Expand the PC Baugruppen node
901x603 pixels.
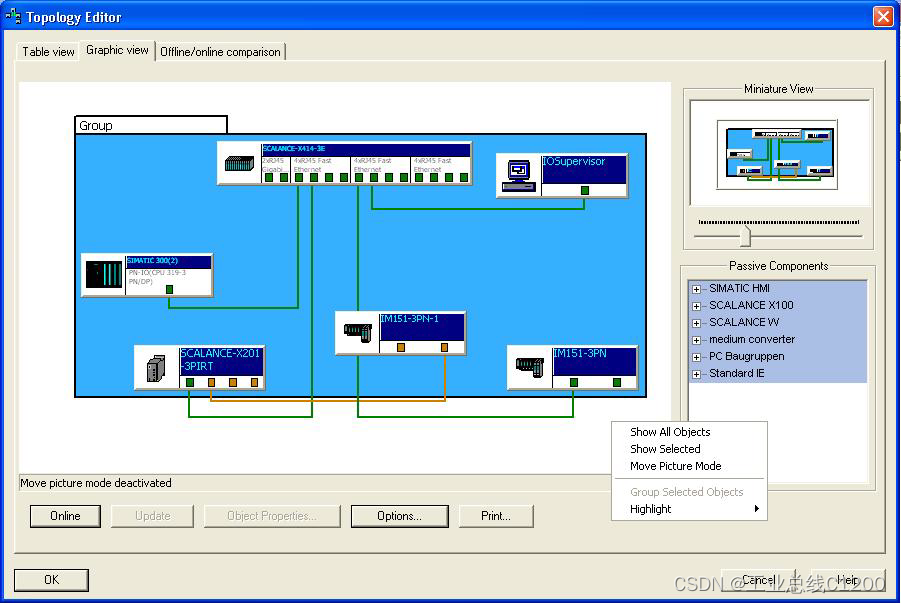696,357
